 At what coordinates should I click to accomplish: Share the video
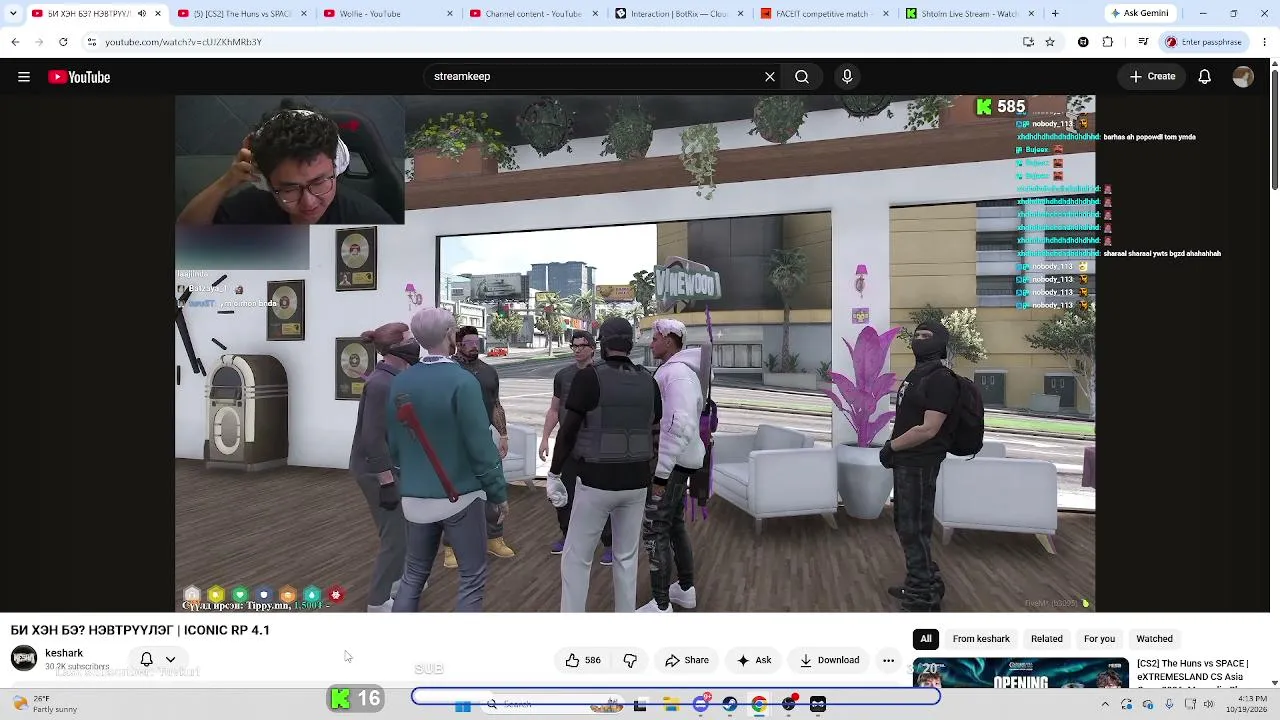(687, 660)
